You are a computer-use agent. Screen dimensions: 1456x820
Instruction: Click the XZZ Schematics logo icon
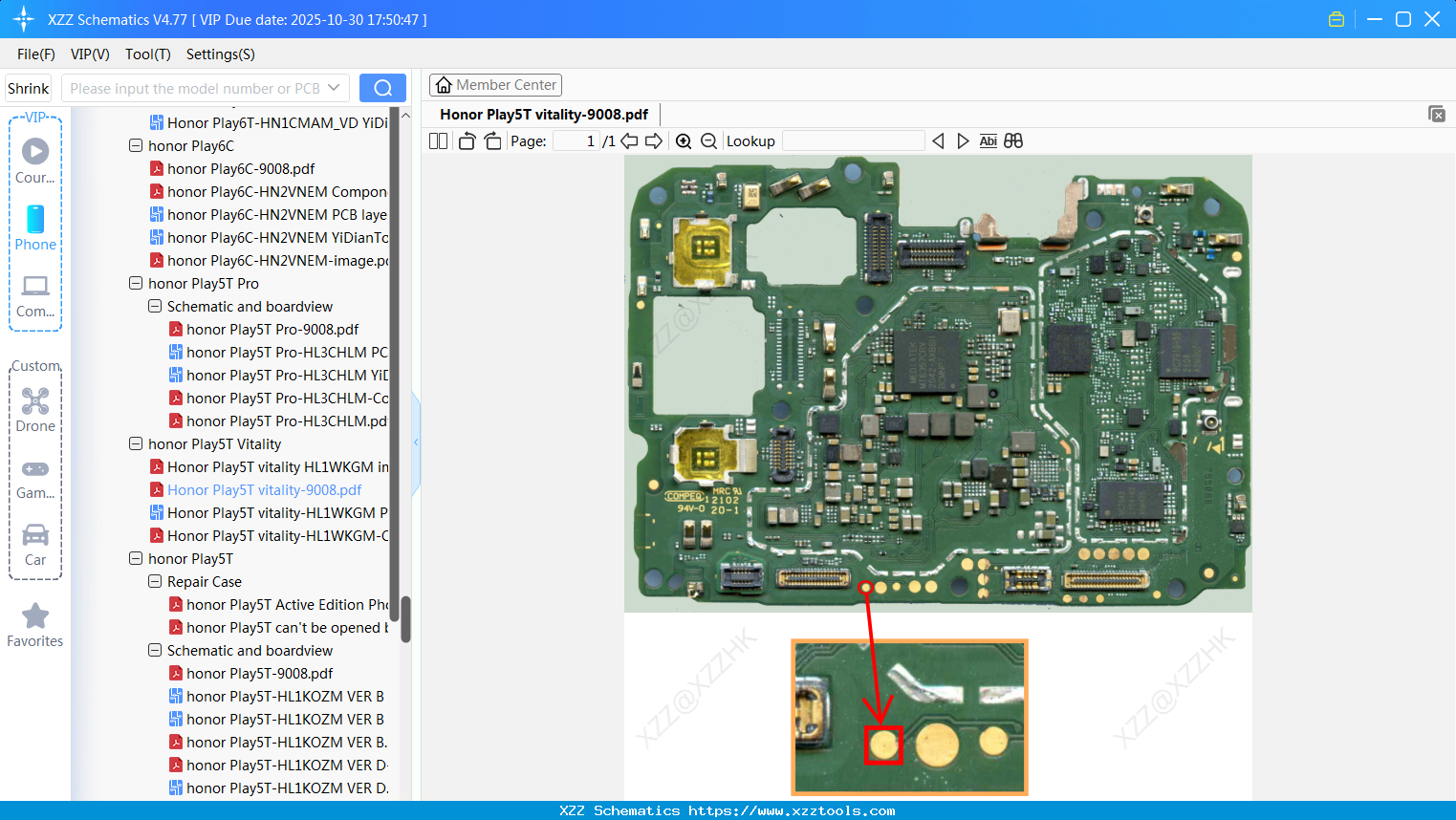(24, 19)
